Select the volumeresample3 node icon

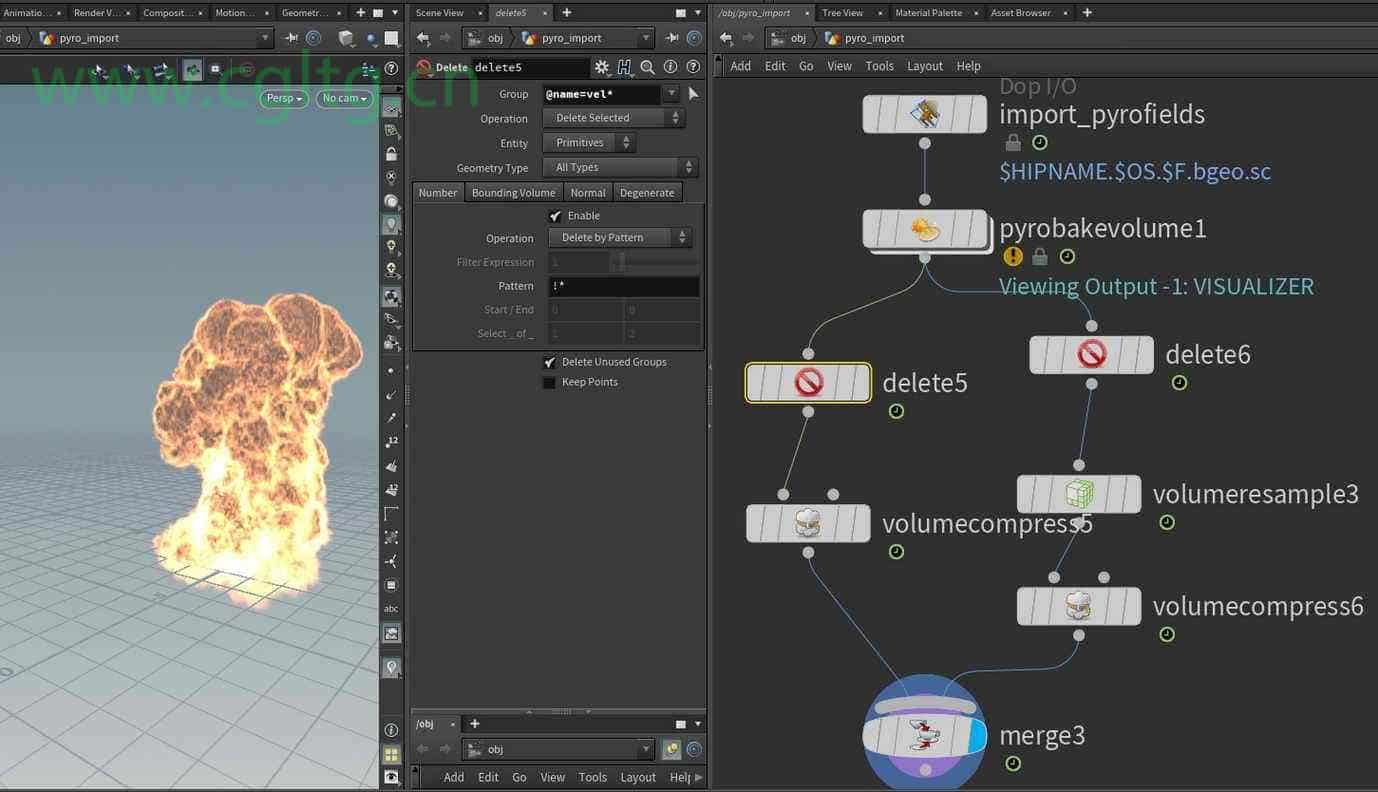click(x=1079, y=494)
